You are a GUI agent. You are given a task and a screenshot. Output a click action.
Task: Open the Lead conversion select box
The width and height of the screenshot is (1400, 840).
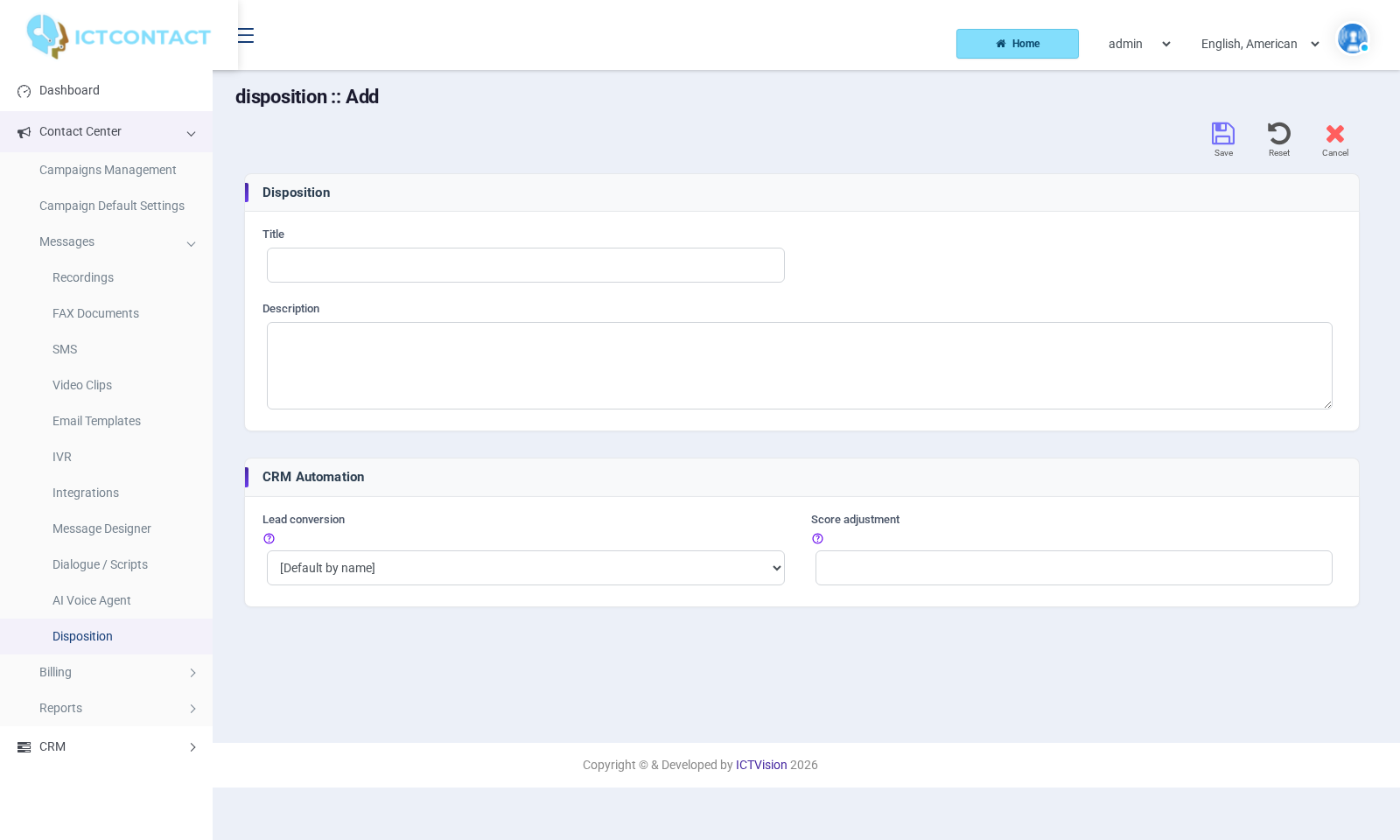coord(526,568)
